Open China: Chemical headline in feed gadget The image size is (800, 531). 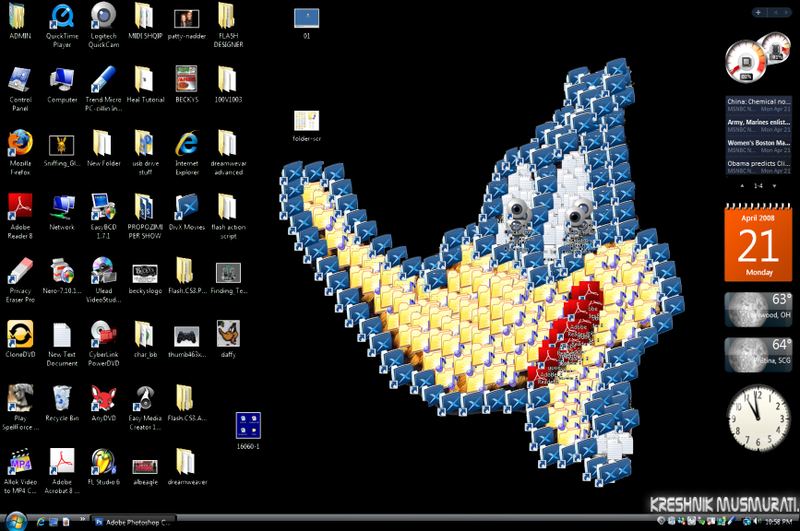point(759,105)
